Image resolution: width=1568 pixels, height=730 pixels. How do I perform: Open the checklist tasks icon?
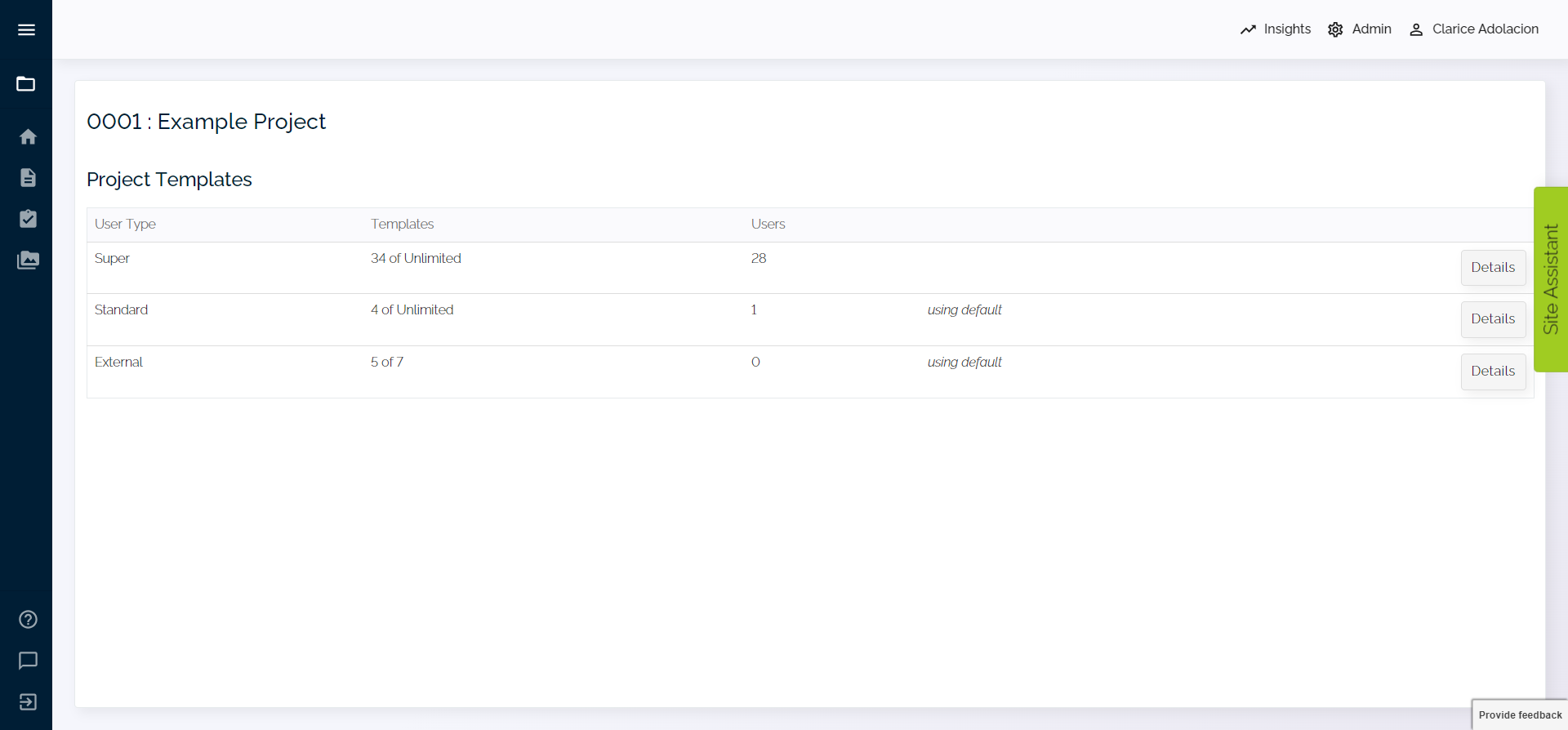point(28,219)
